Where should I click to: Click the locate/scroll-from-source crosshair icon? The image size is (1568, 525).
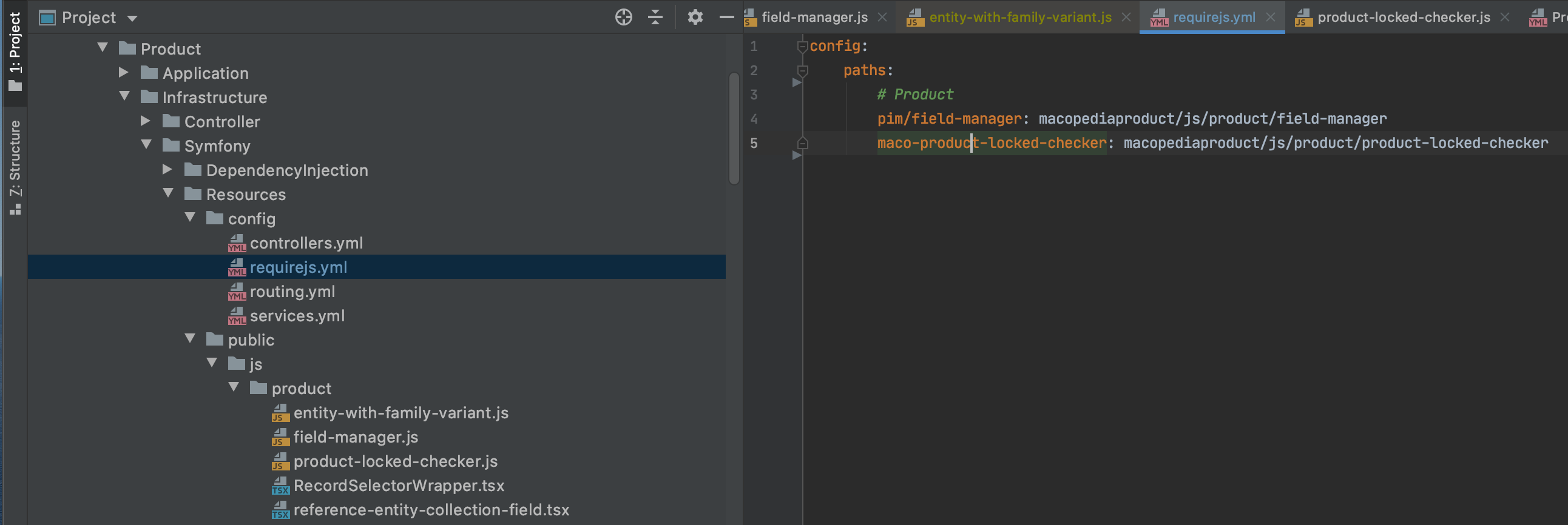click(623, 17)
